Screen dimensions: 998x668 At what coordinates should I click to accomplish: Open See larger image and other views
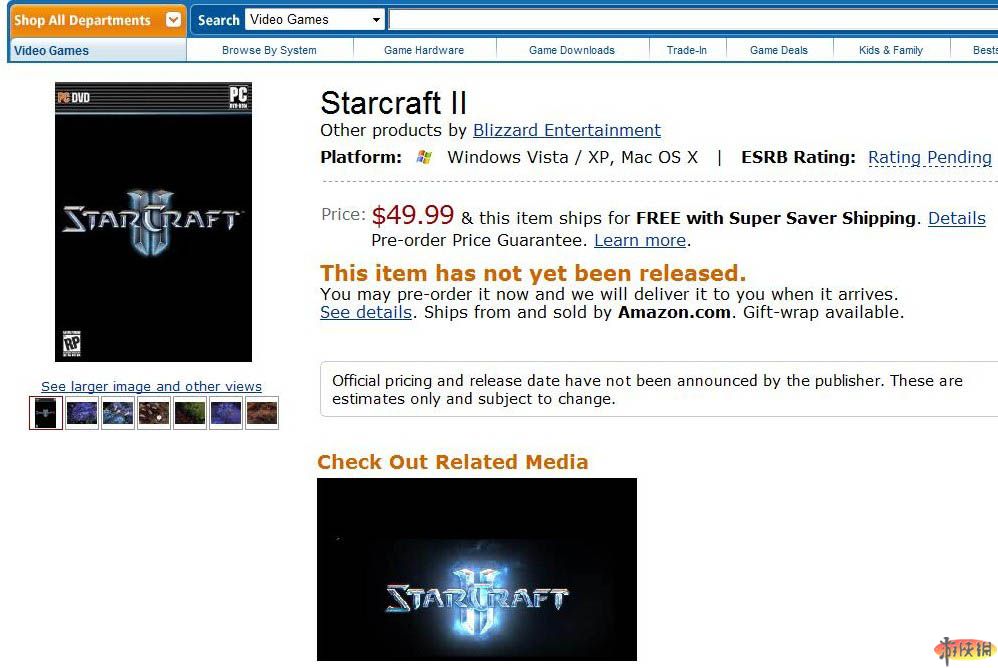[x=151, y=386]
